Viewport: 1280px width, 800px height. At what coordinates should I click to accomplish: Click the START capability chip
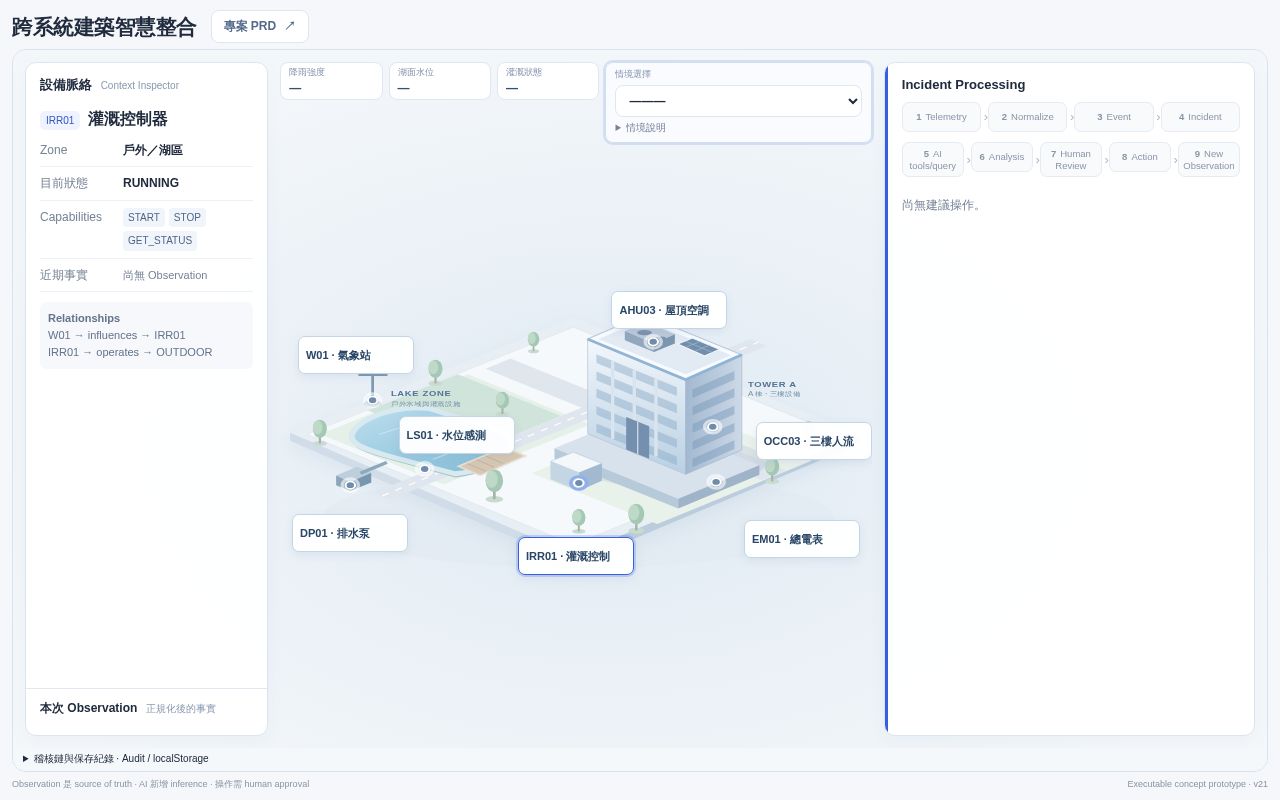click(144, 217)
